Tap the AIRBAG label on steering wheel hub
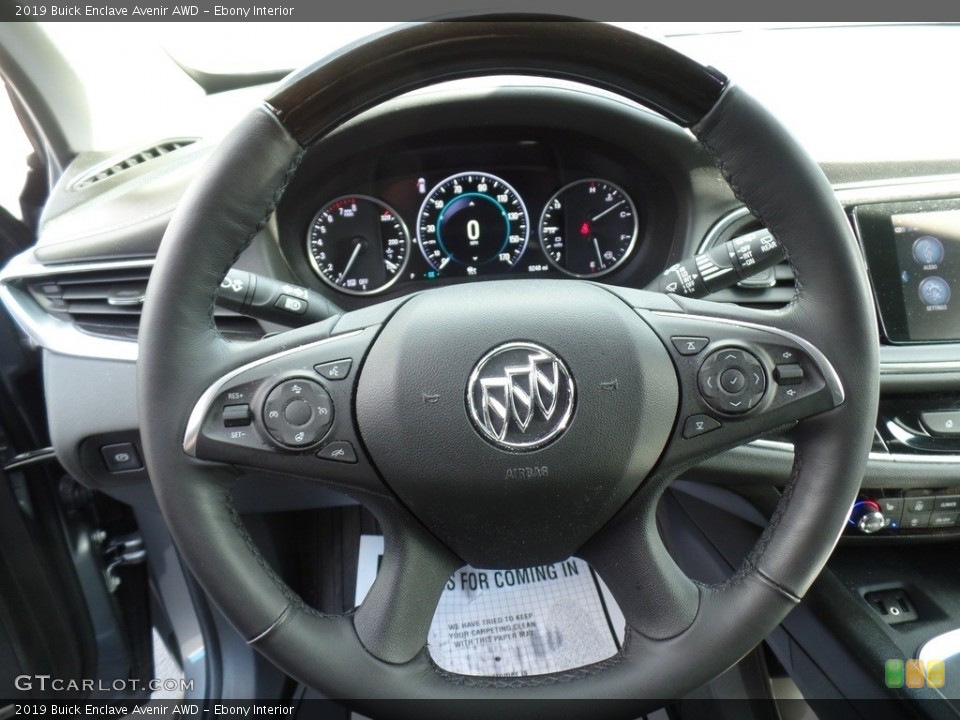The width and height of the screenshot is (960, 720). click(526, 473)
